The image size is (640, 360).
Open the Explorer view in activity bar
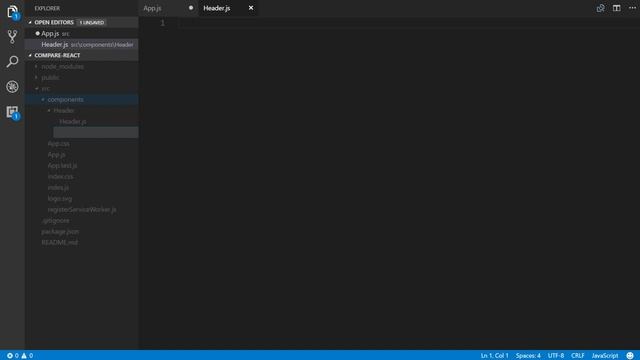click(x=12, y=11)
